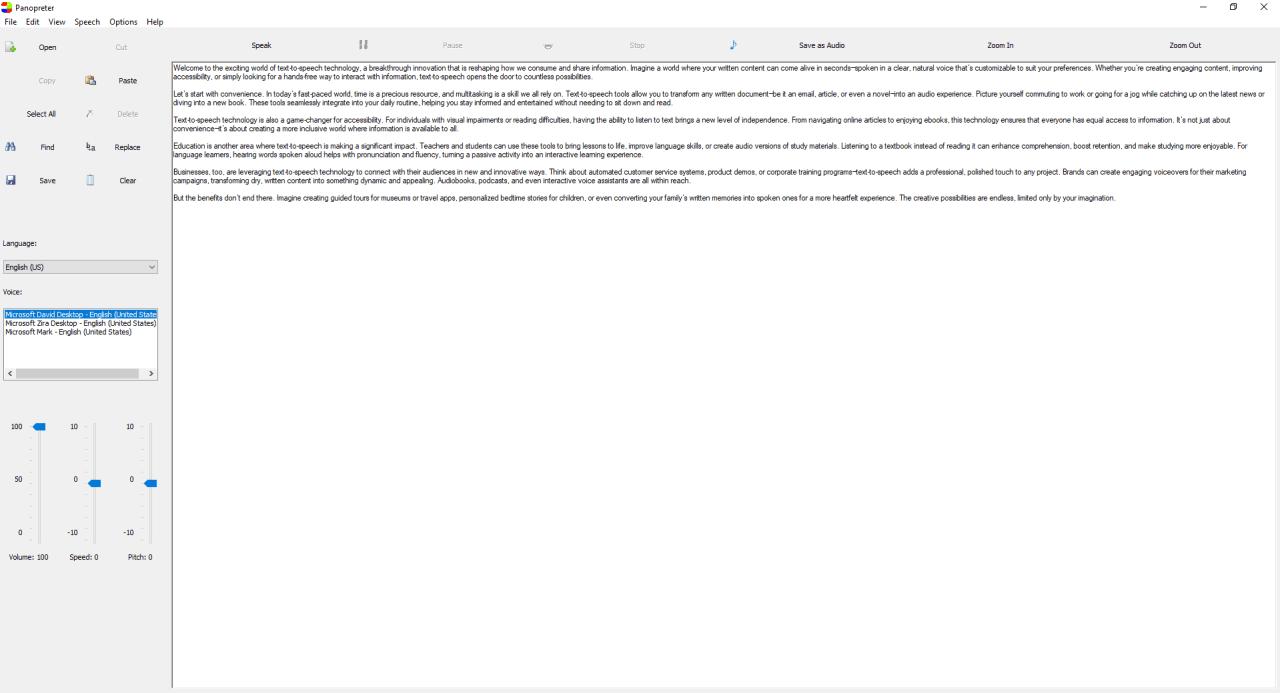Open the File menu

[11, 22]
